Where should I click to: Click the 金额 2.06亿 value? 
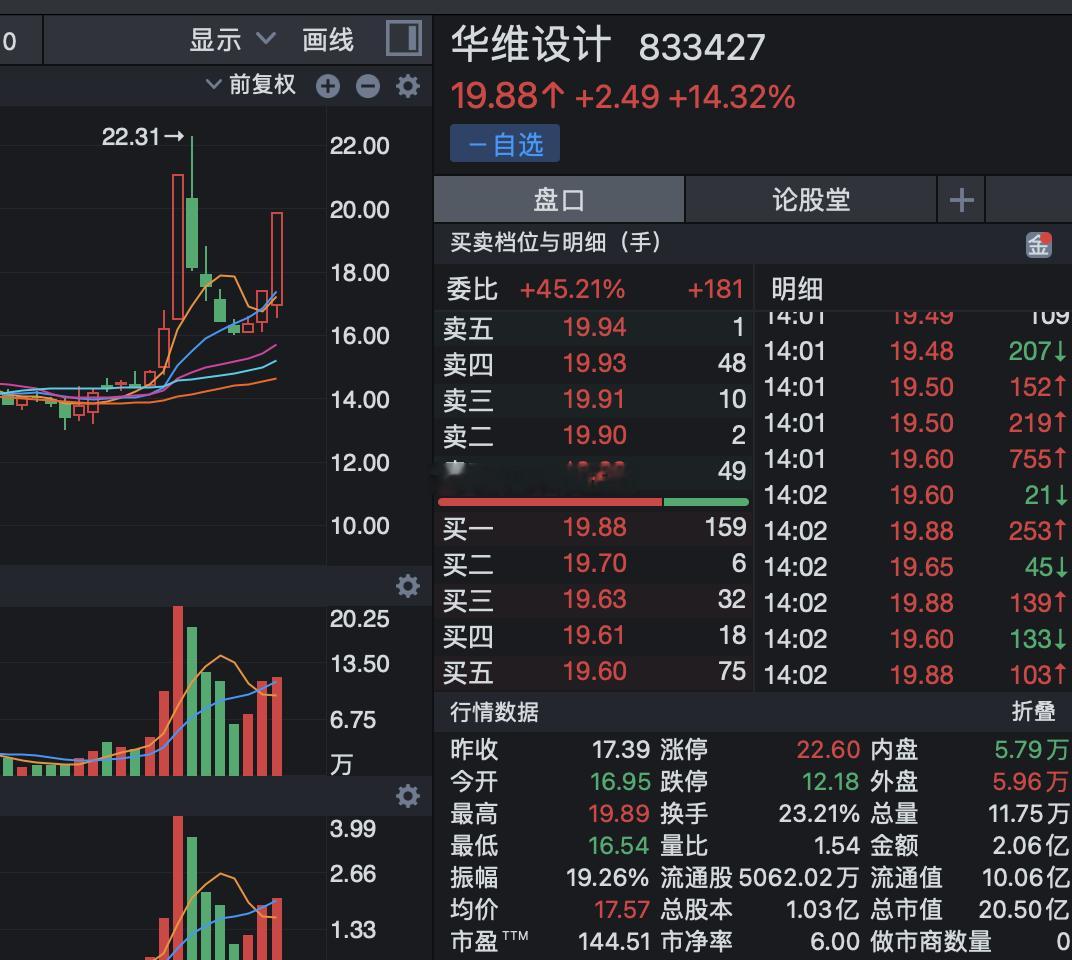(1030, 846)
